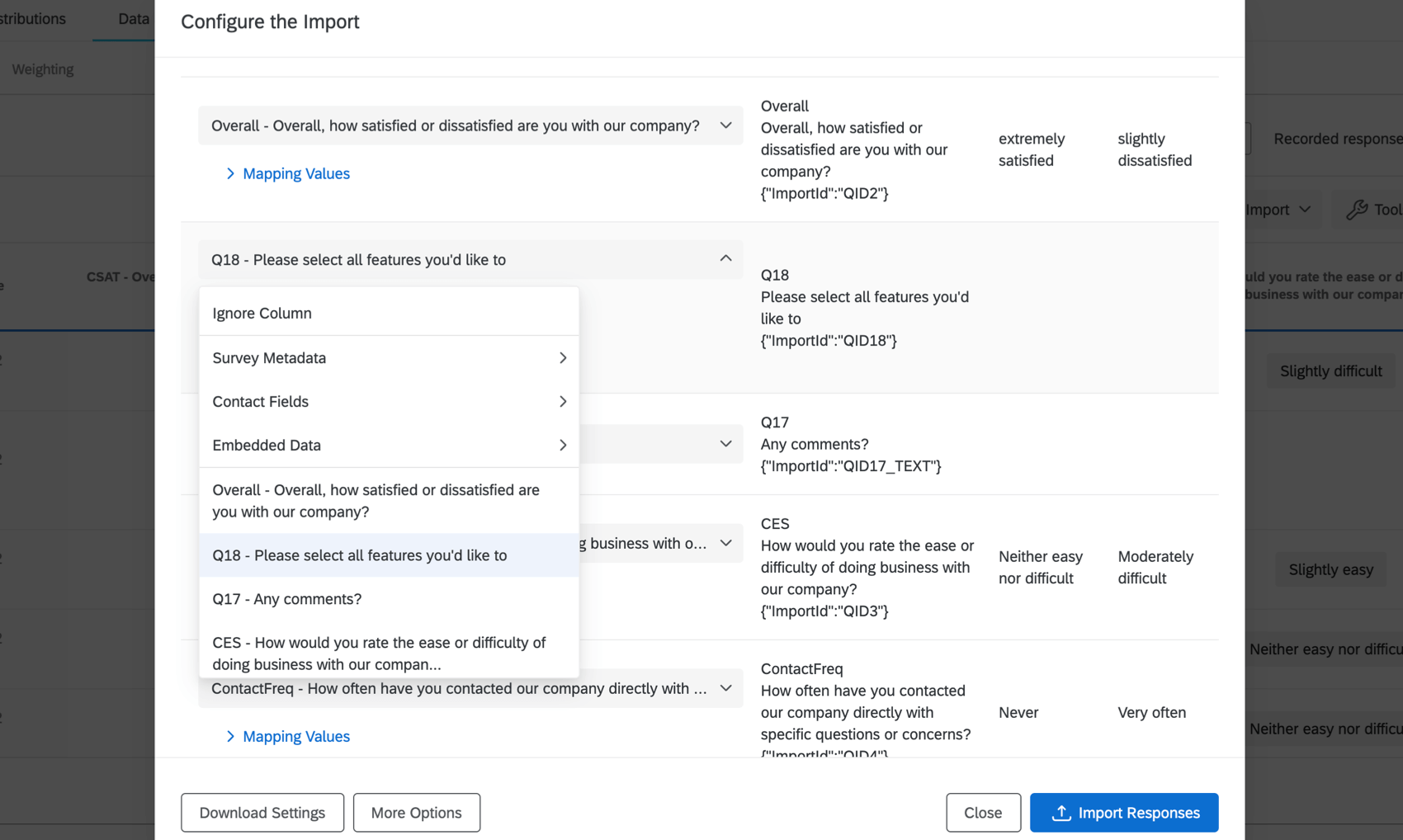Click the Download Settings button
The image size is (1403, 840).
coord(262,813)
